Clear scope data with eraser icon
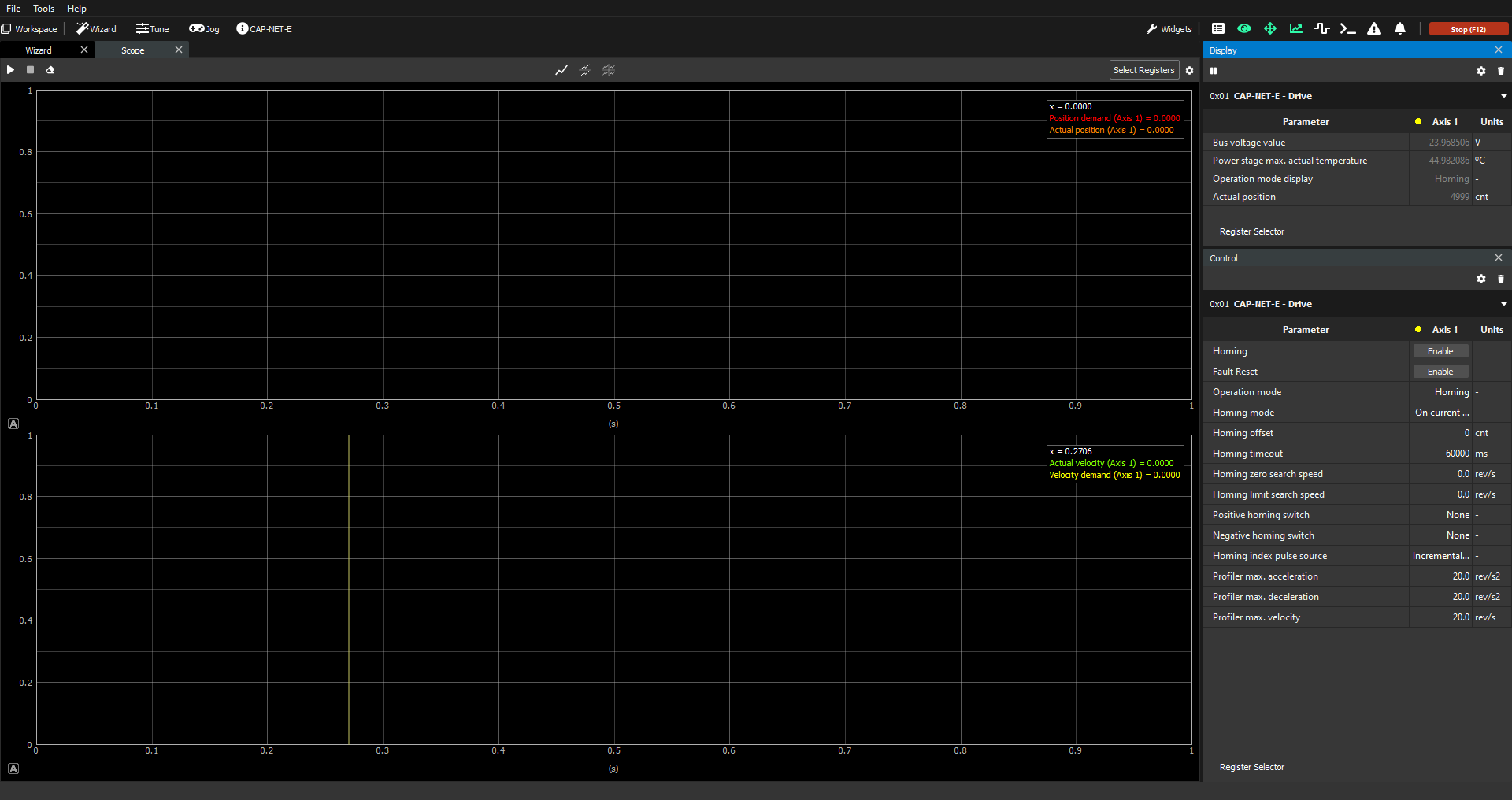The height and width of the screenshot is (800, 1512). coord(50,70)
